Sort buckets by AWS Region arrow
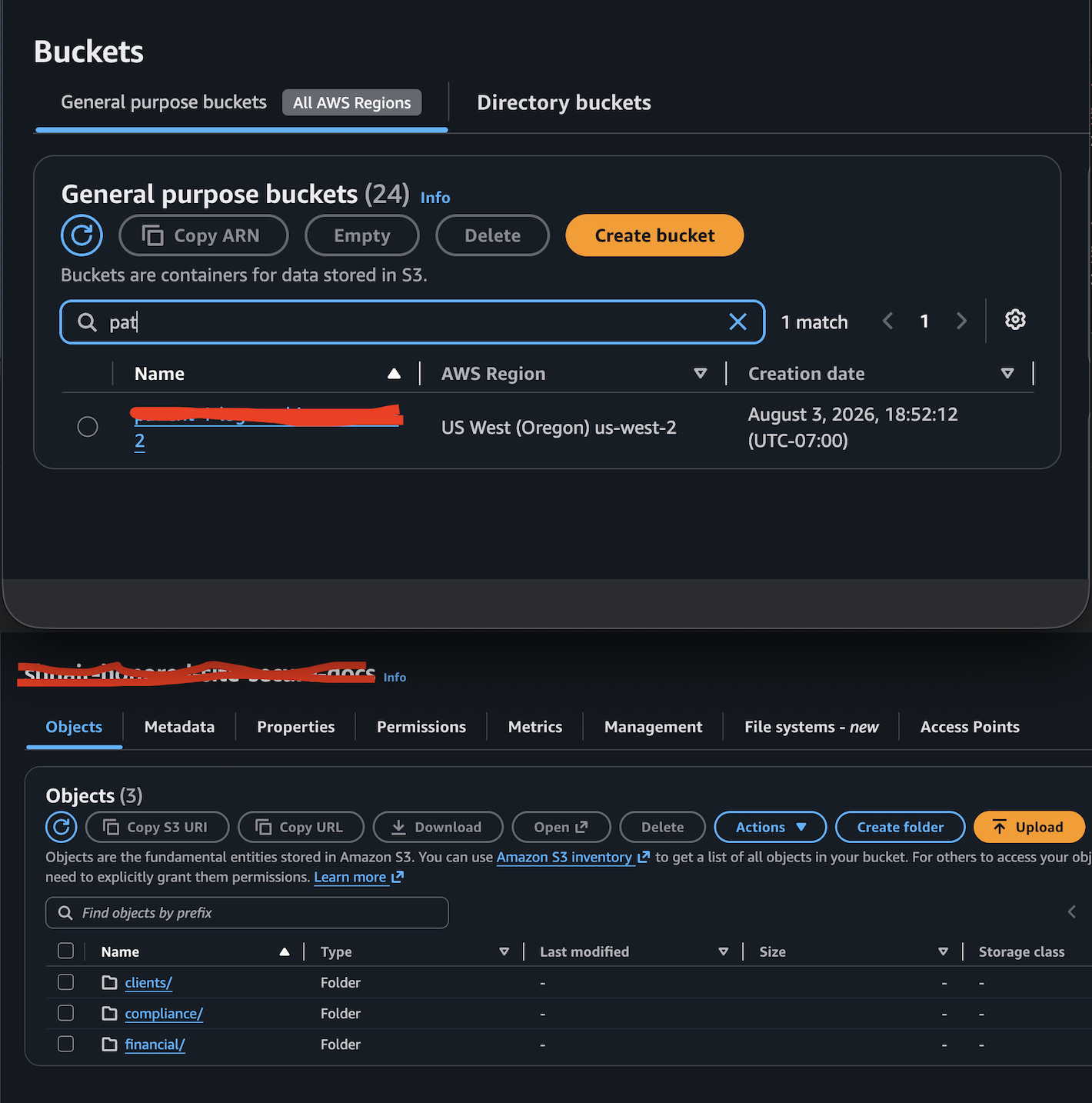Image resolution: width=1092 pixels, height=1103 pixels. [701, 374]
